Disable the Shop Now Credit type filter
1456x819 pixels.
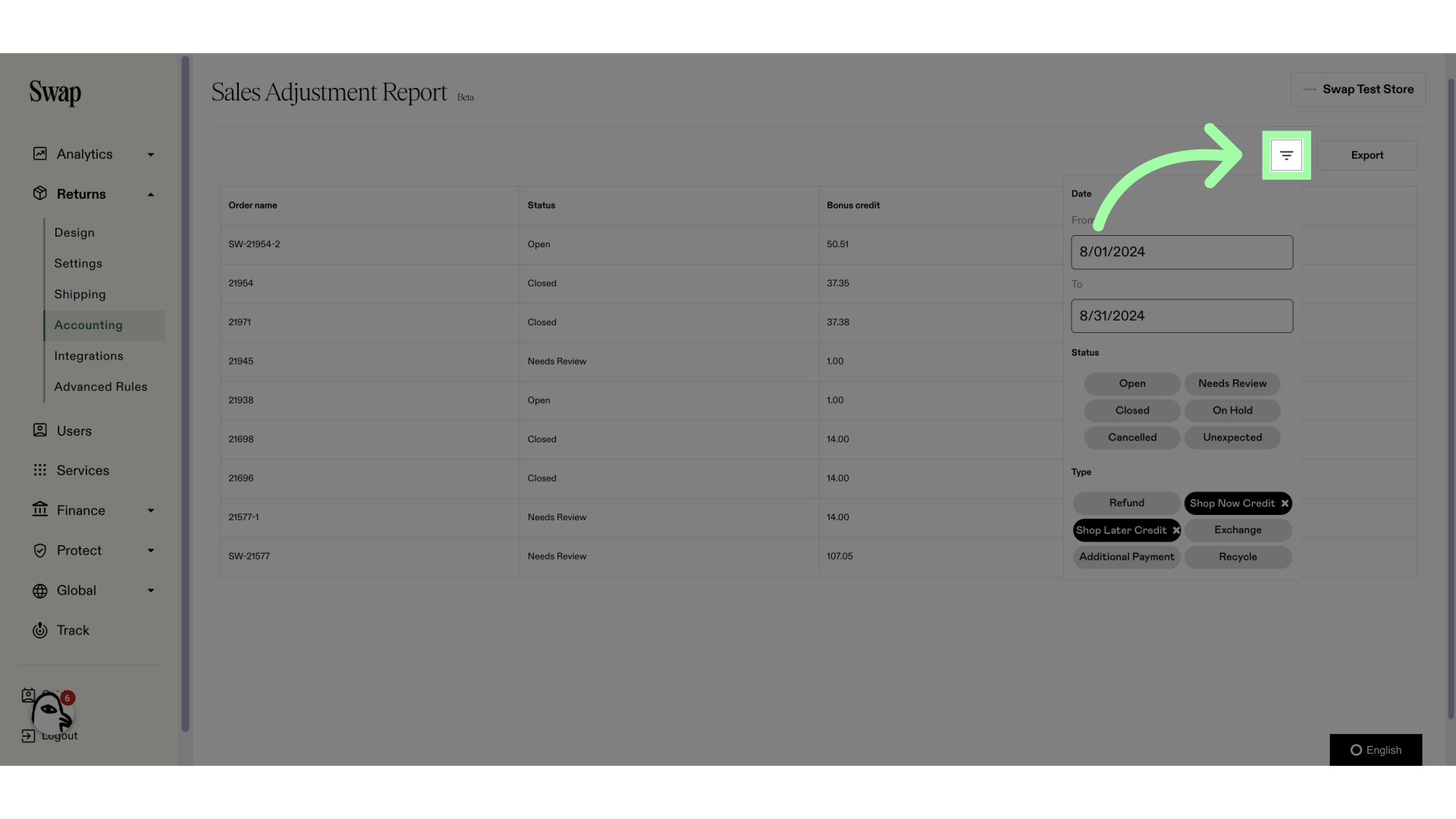[1285, 503]
